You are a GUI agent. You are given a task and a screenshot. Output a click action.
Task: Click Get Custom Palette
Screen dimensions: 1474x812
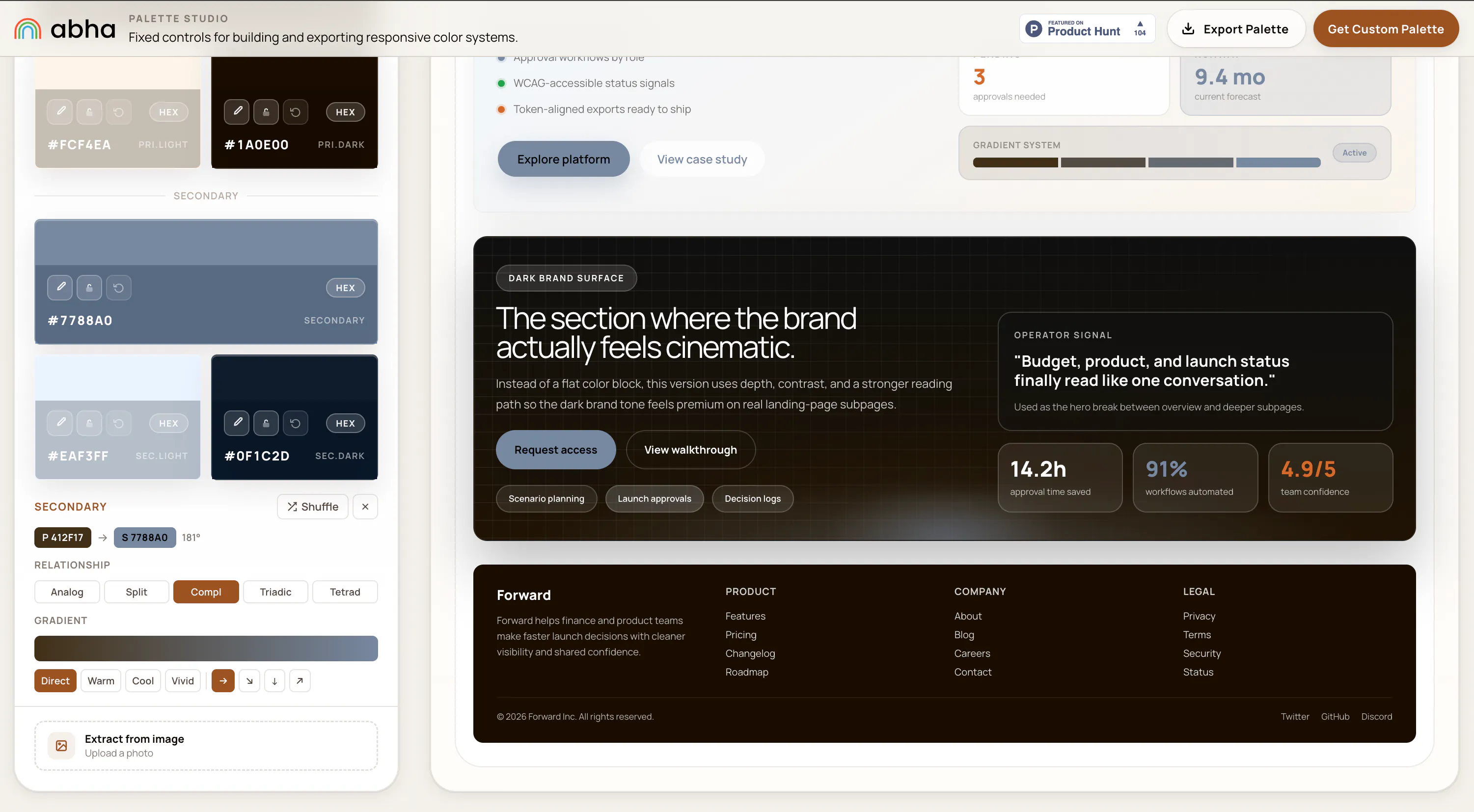(x=1385, y=28)
